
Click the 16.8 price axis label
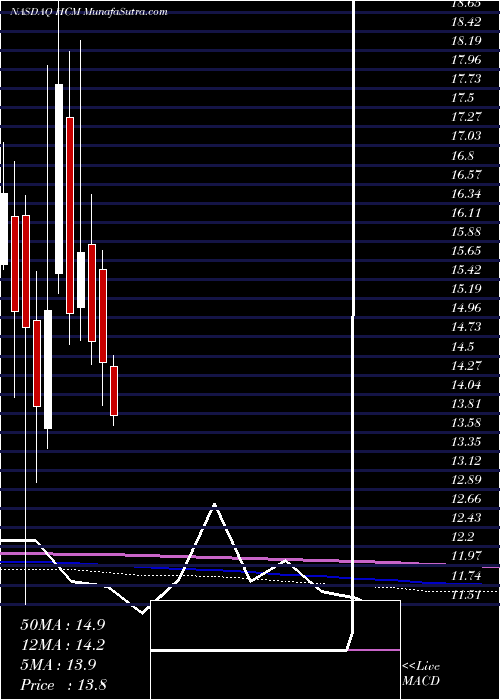pos(462,156)
